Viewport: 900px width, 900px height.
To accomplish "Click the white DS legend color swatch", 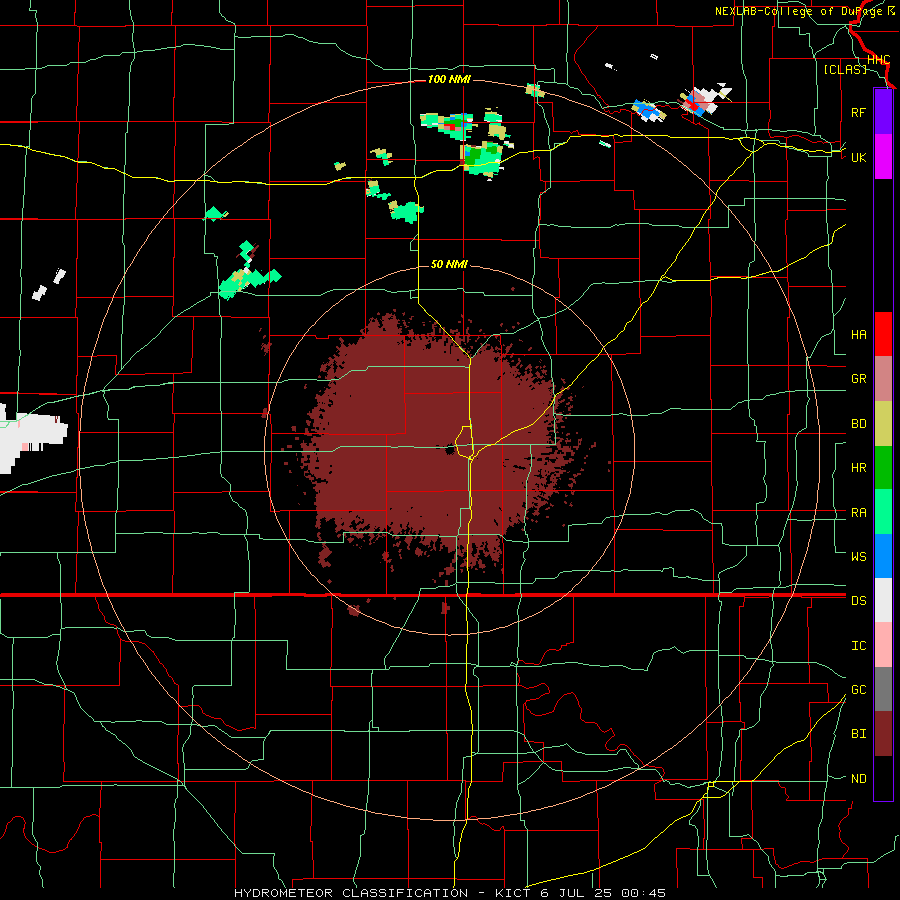I will pos(883,600).
